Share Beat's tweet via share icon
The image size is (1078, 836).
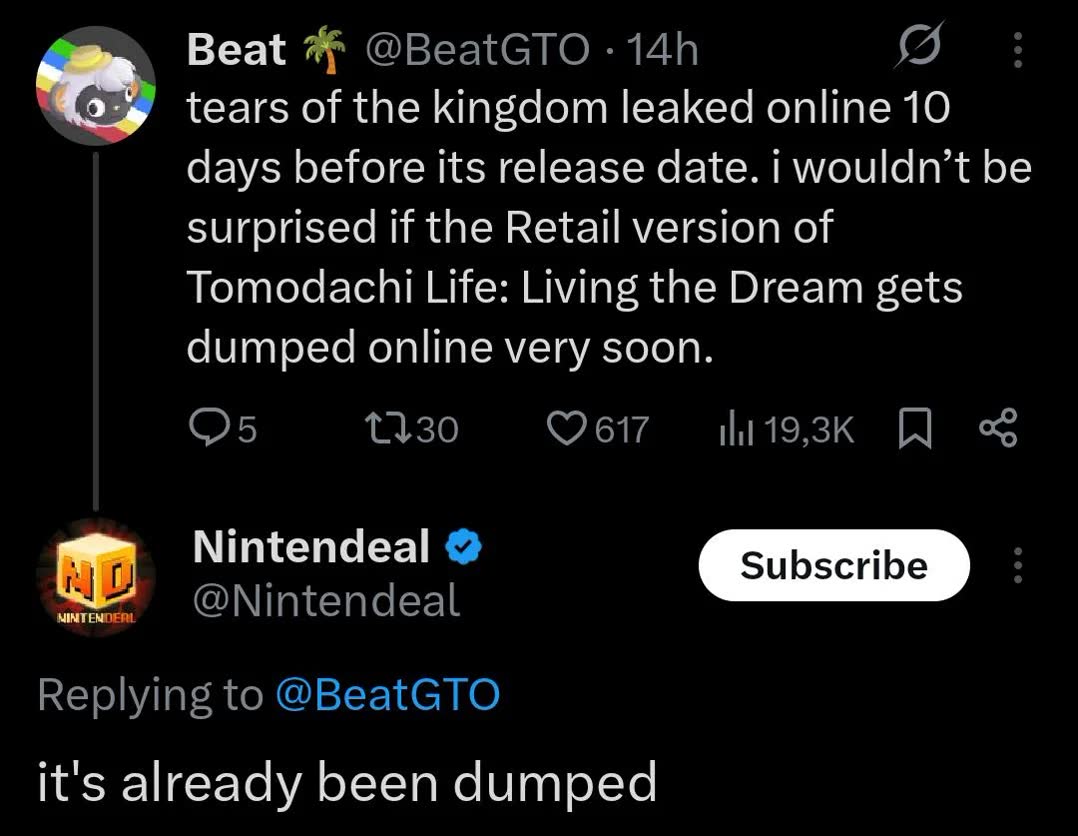click(998, 428)
